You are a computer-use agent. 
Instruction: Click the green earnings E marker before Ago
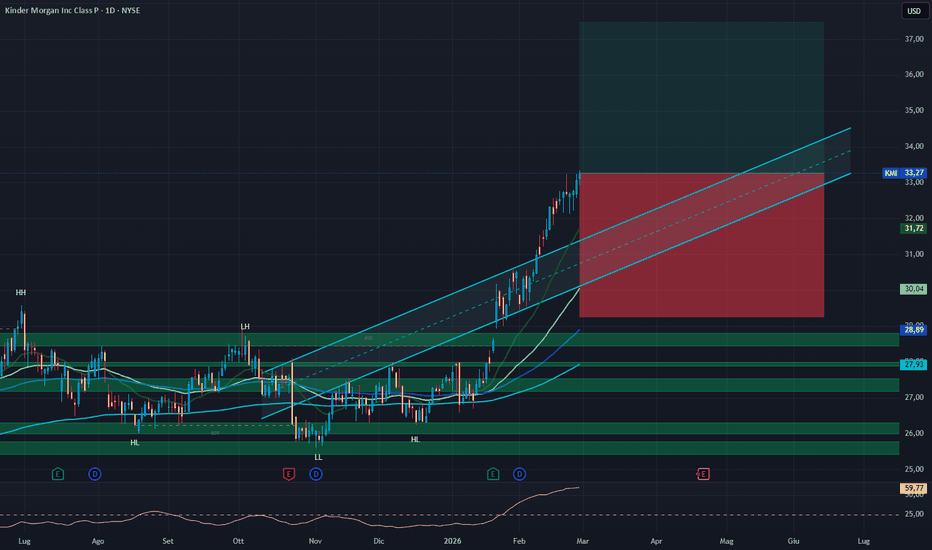[58, 474]
